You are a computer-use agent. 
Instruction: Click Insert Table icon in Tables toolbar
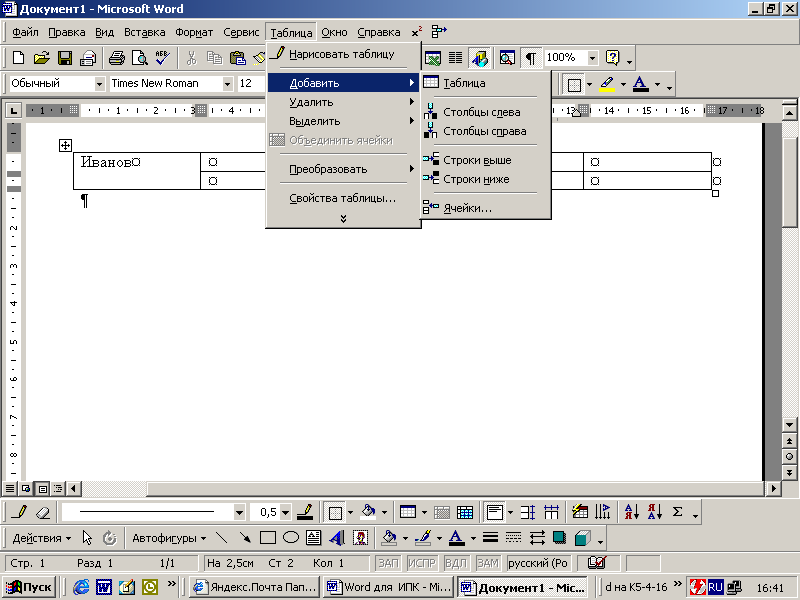pos(408,512)
